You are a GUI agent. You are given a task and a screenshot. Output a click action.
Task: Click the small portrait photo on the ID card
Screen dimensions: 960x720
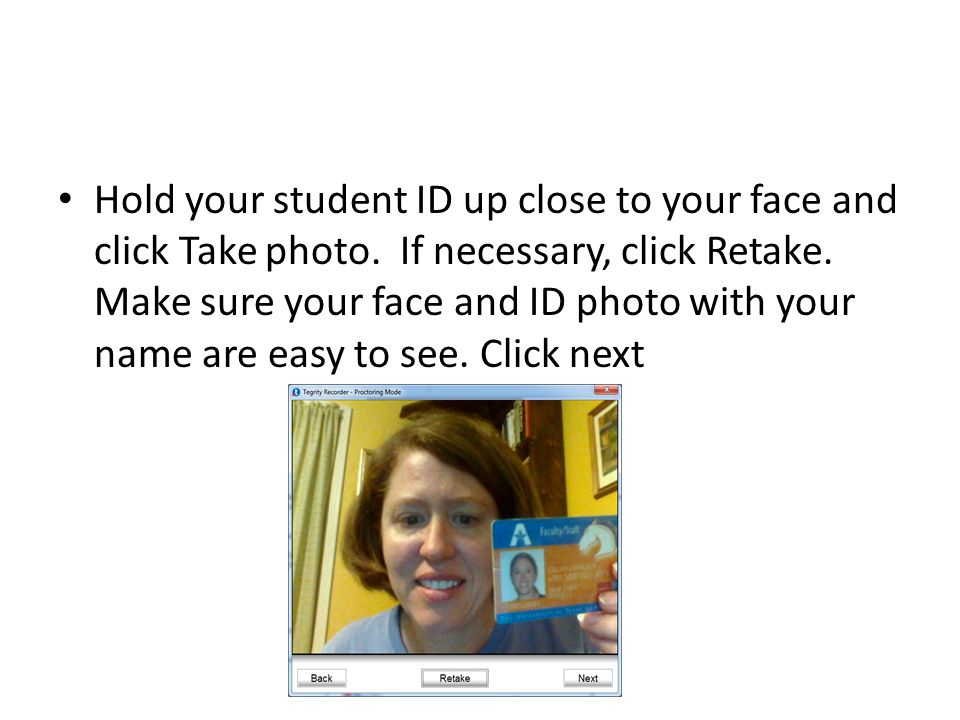click(523, 575)
